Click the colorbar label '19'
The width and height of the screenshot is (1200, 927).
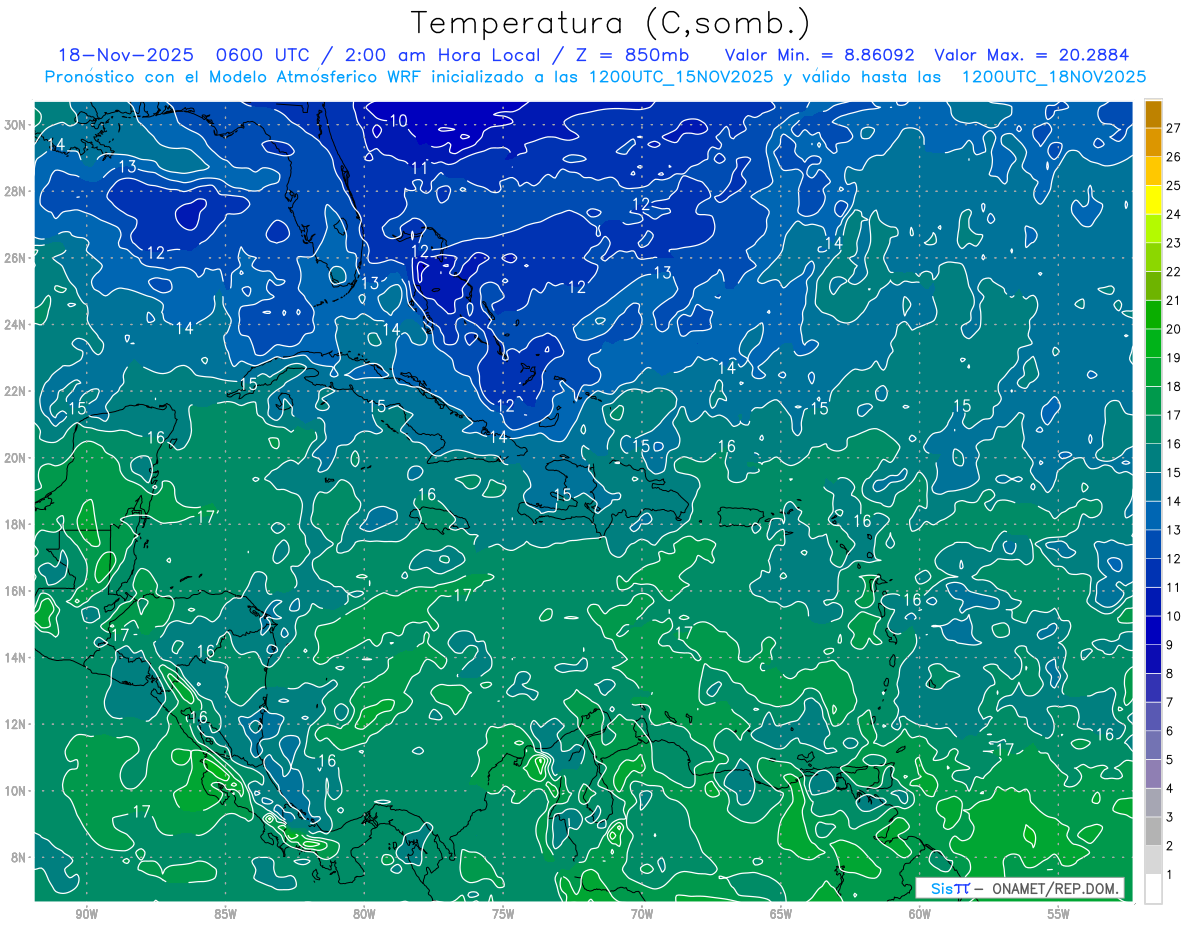pos(1173,358)
